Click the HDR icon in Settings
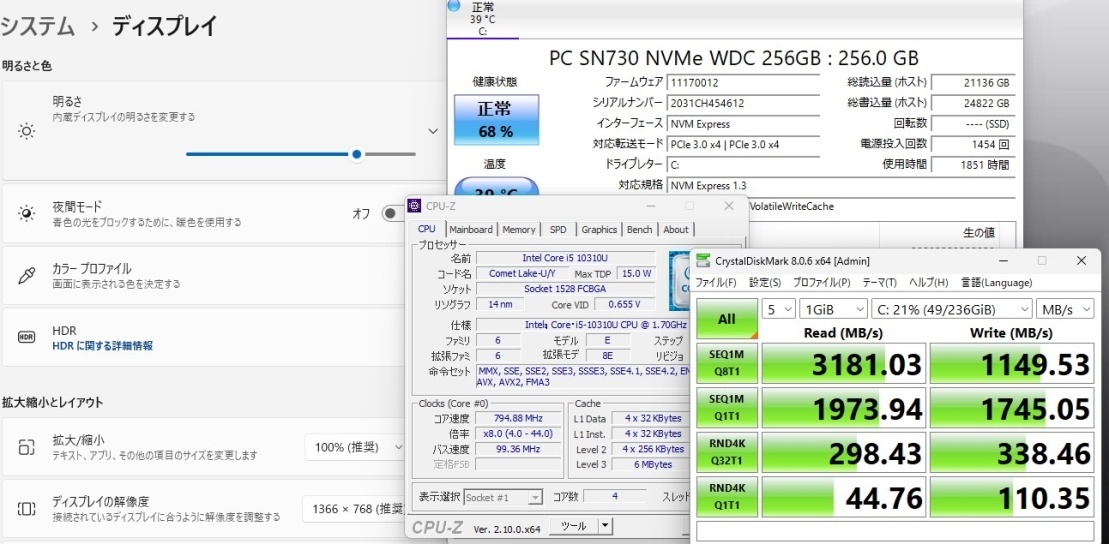Viewport: 1109px width, 544px height. pos(26,337)
